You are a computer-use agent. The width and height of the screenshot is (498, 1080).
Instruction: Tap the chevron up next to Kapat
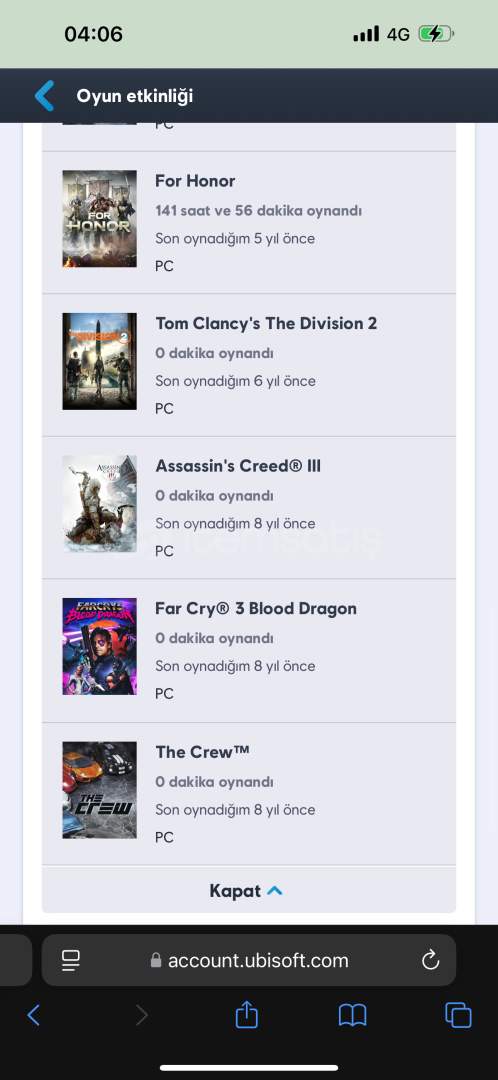[274, 891]
